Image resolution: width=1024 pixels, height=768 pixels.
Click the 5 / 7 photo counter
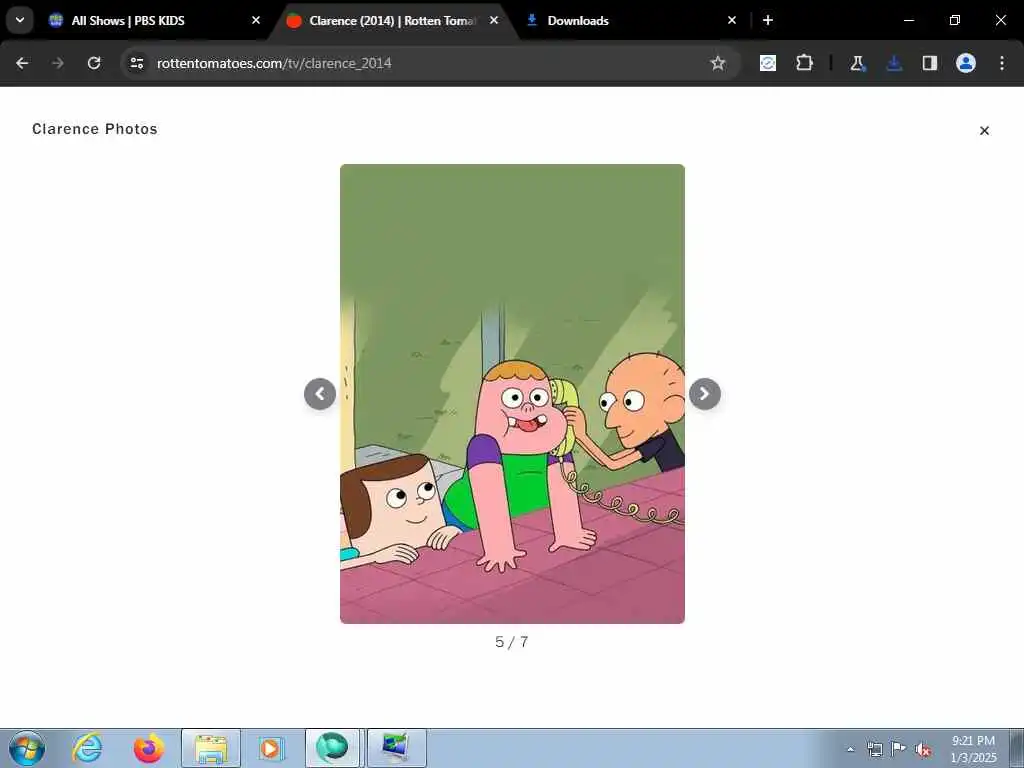click(x=511, y=642)
